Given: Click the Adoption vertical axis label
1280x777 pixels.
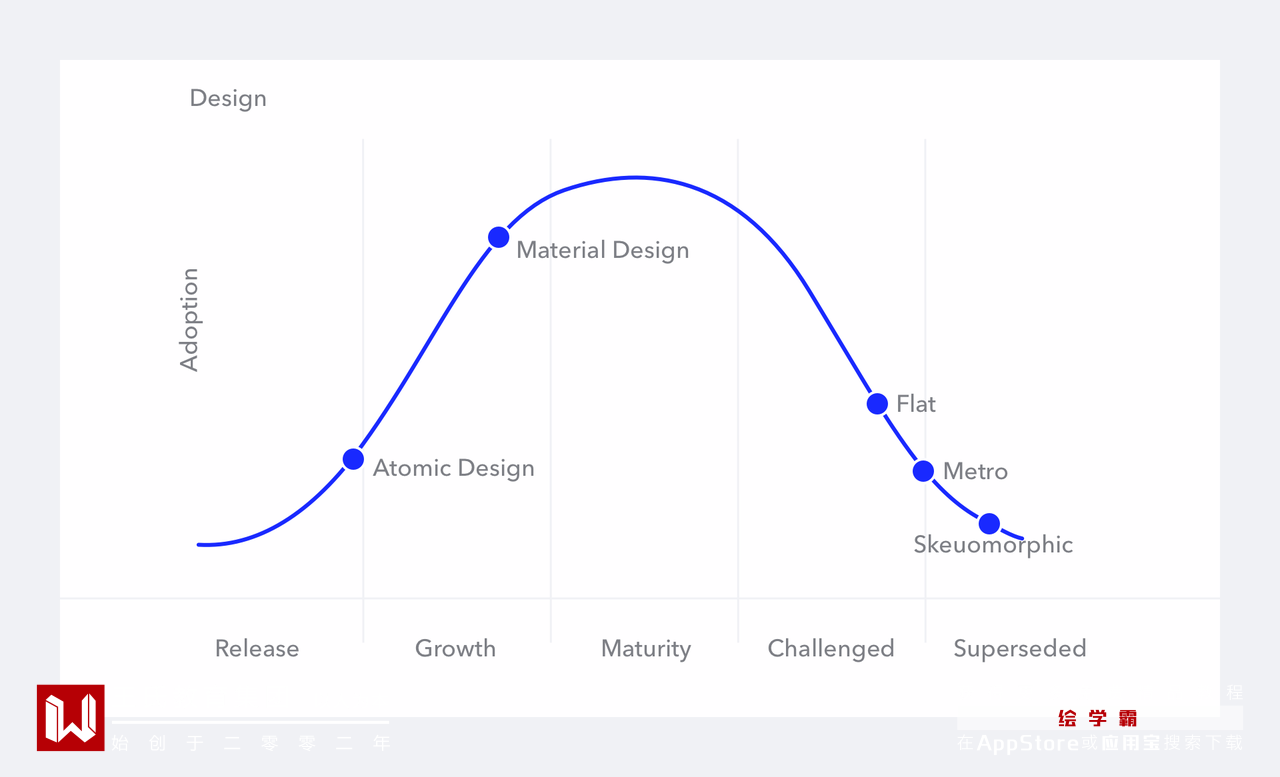Looking at the screenshot, I should (189, 320).
